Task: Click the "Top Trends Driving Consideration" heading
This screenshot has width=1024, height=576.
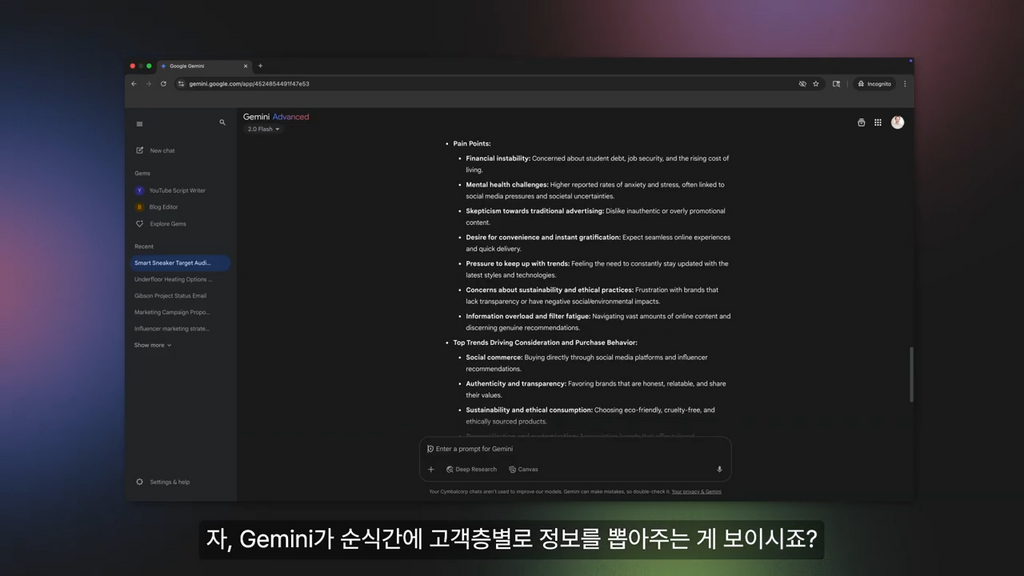Action: point(545,343)
